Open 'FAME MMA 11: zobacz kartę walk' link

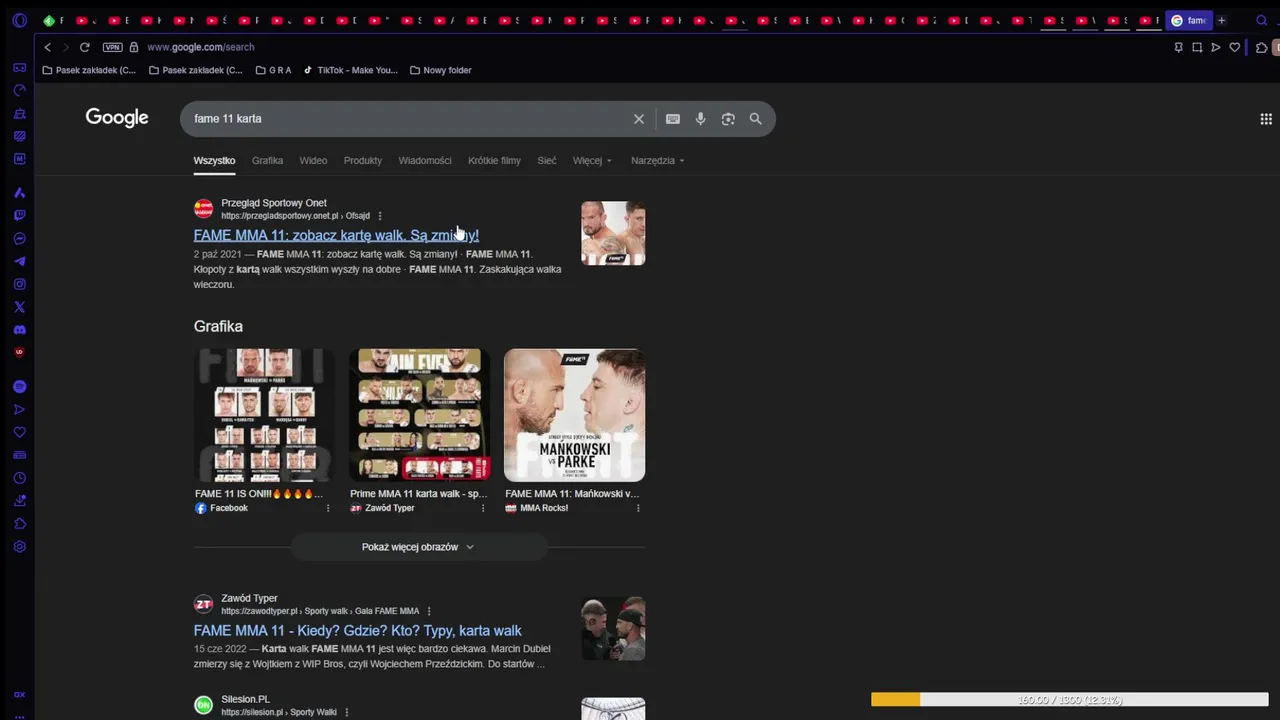coord(336,235)
